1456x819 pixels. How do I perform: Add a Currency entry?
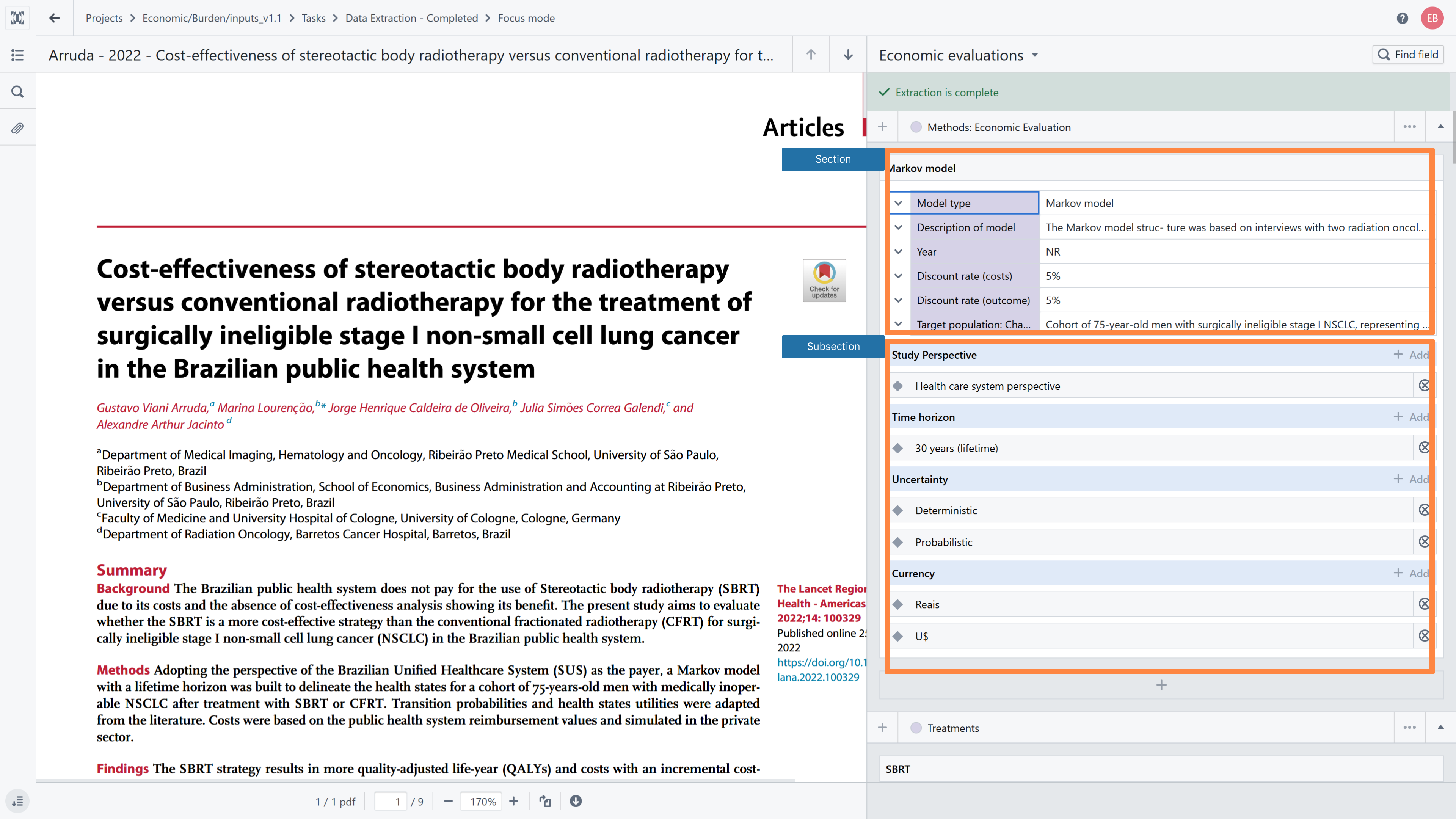(x=1411, y=573)
